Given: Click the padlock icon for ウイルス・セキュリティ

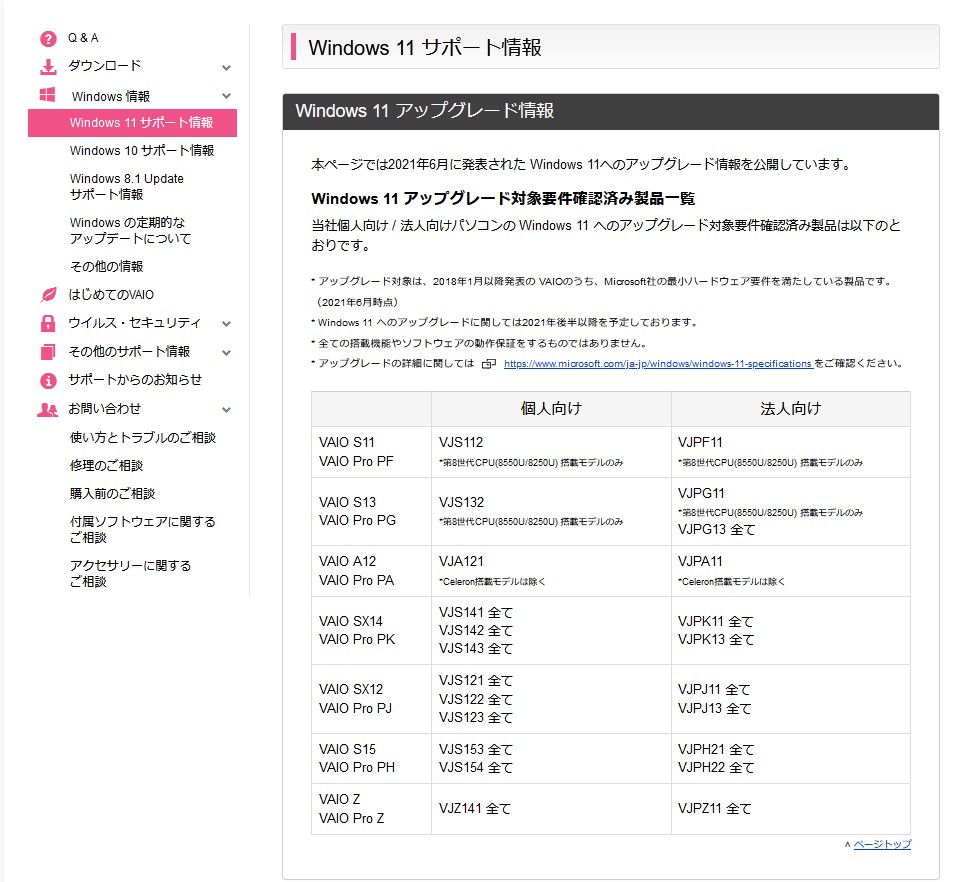Looking at the screenshot, I should [x=48, y=323].
